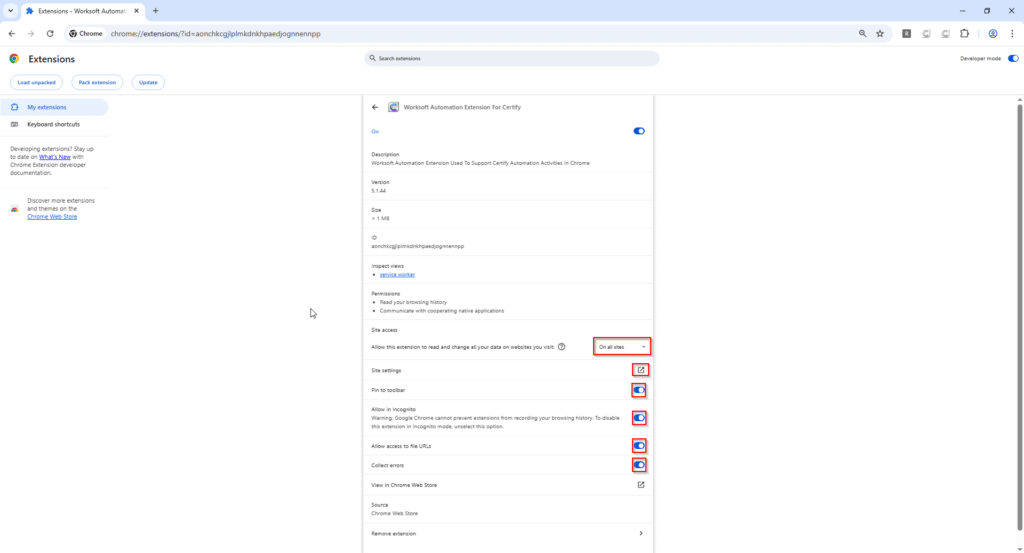The height and width of the screenshot is (553, 1024).
Task: Bookmark this tab with star icon
Action: click(x=880, y=33)
